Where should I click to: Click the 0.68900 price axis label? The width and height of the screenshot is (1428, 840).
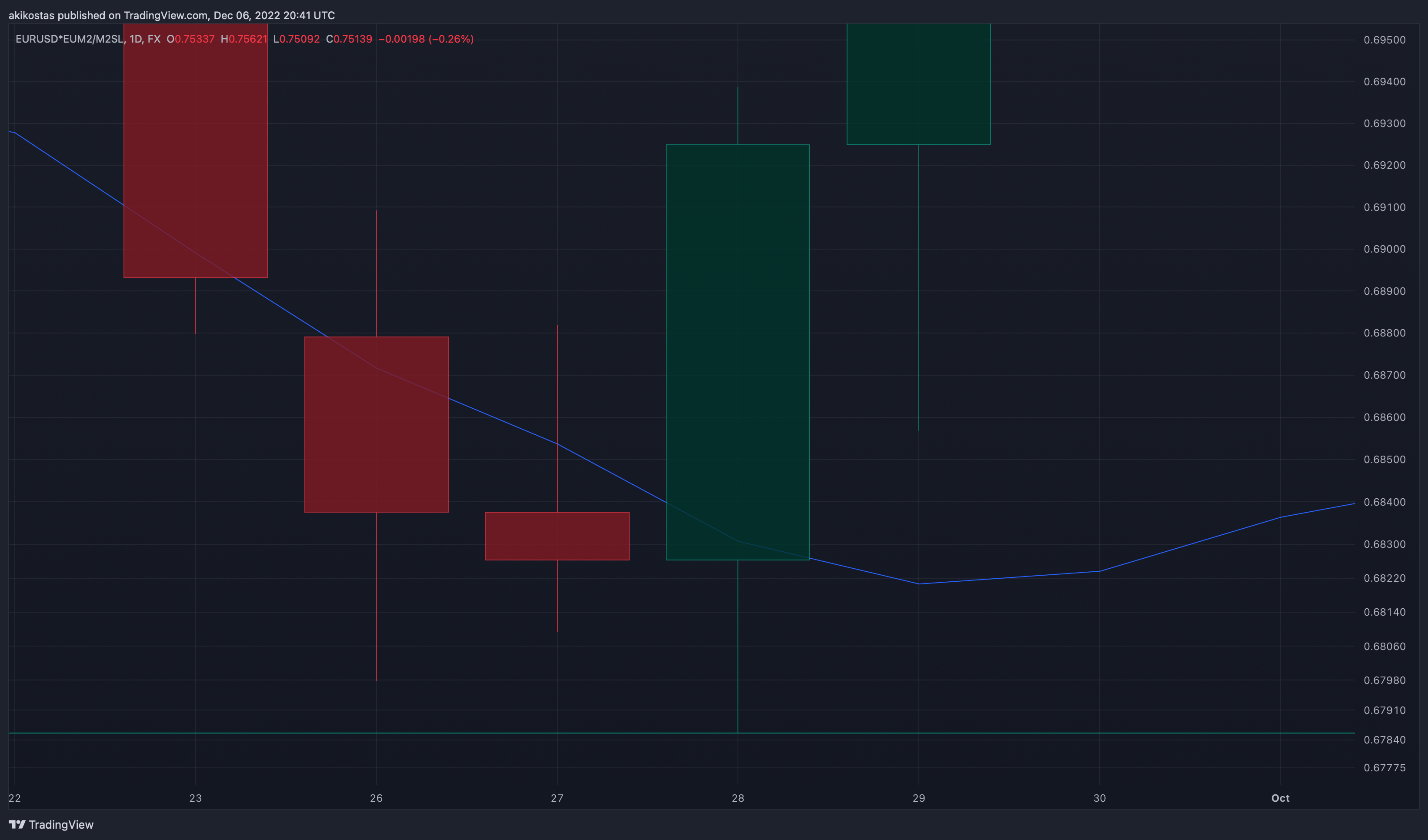click(1385, 291)
